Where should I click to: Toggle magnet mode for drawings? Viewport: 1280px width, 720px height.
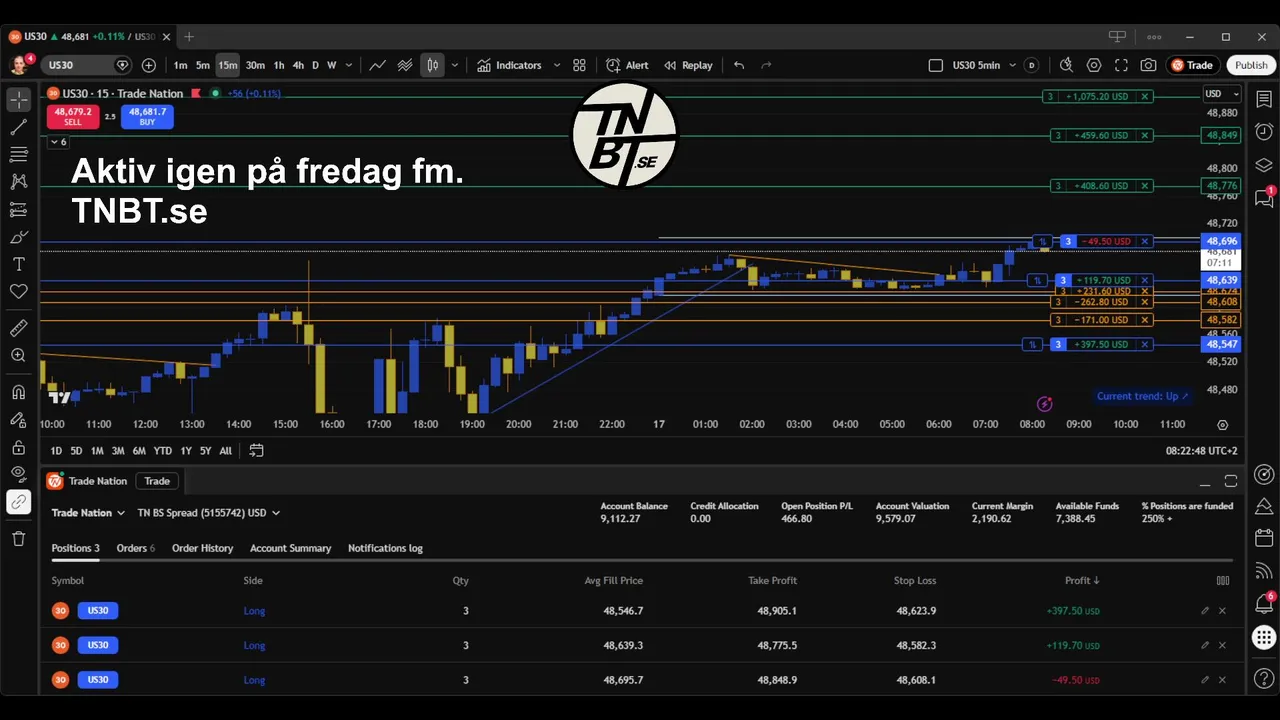pos(18,392)
